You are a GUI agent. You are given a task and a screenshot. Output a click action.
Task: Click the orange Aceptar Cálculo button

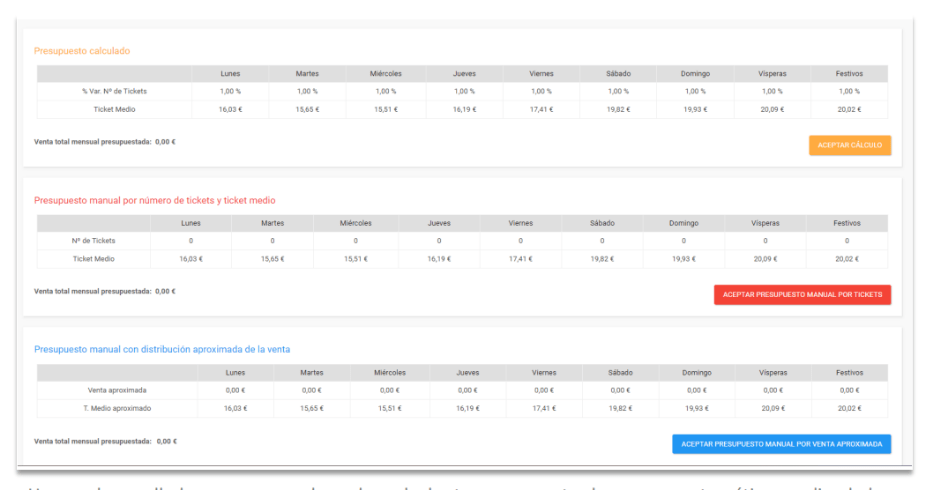849,145
